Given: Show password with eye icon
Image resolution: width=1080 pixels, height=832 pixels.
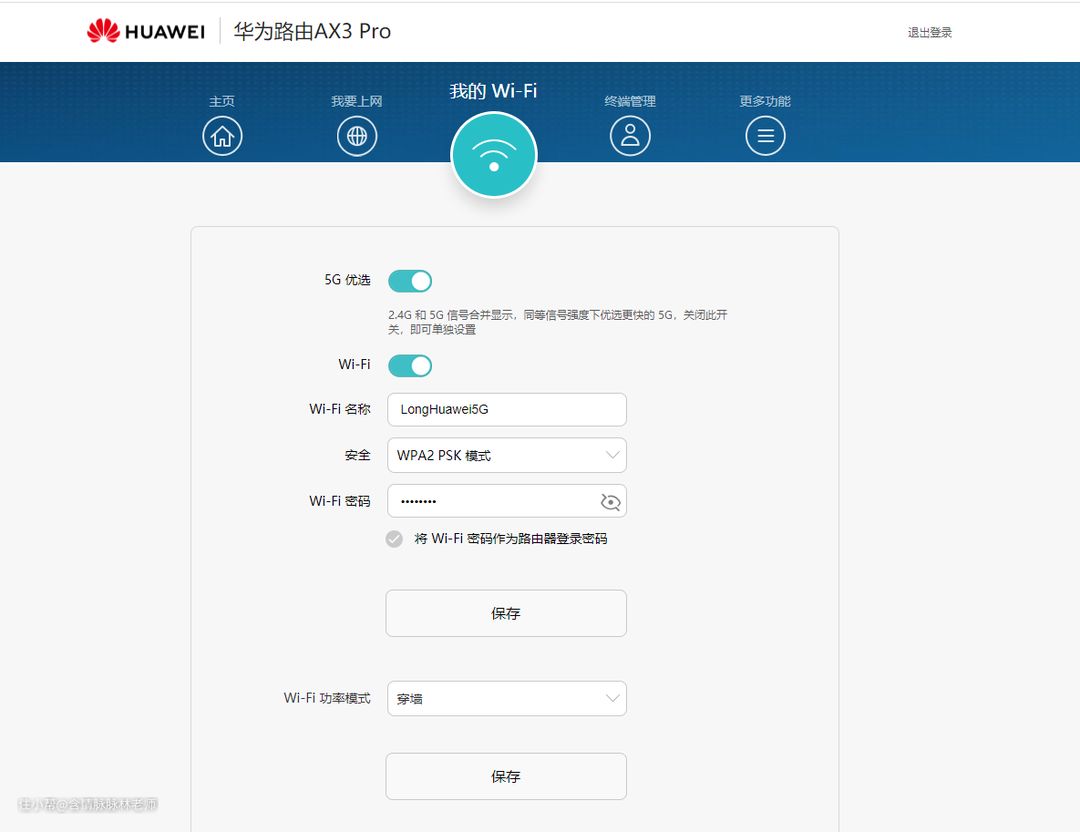Looking at the screenshot, I should (610, 502).
